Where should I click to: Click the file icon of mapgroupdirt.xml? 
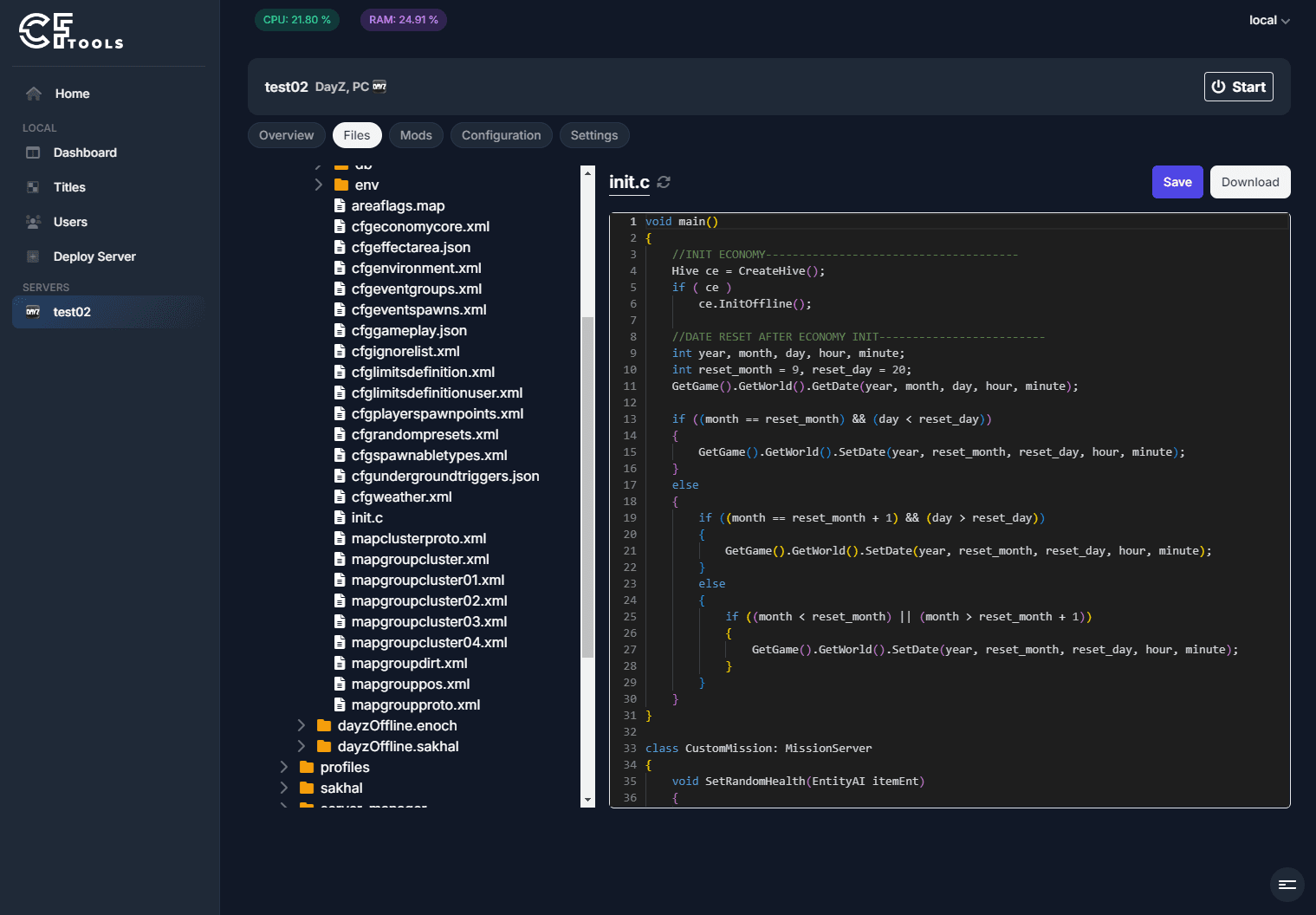coord(340,663)
